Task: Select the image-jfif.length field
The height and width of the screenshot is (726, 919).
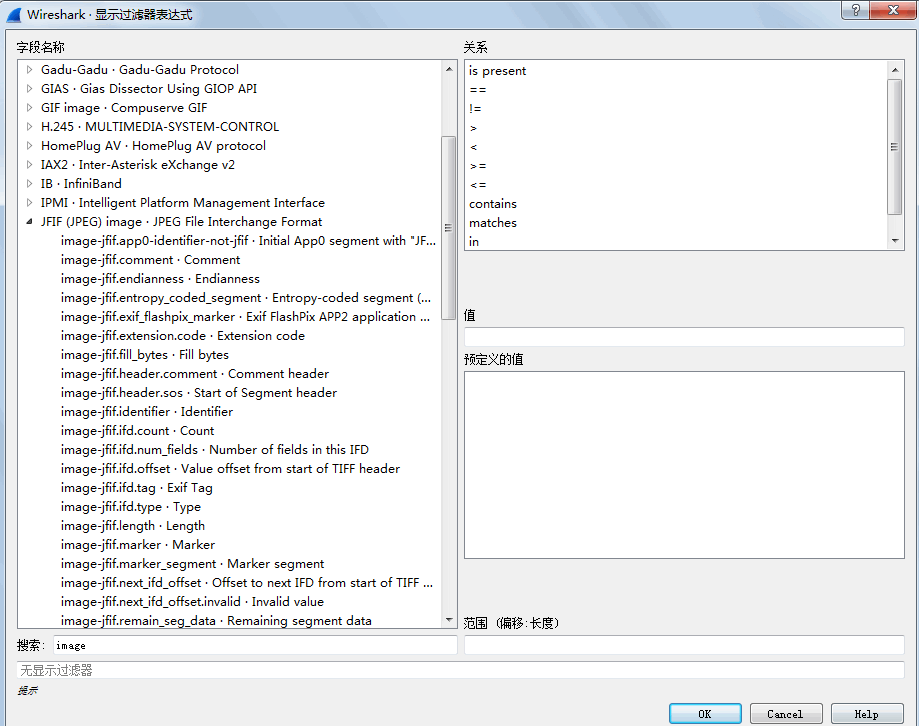Action: click(132, 526)
